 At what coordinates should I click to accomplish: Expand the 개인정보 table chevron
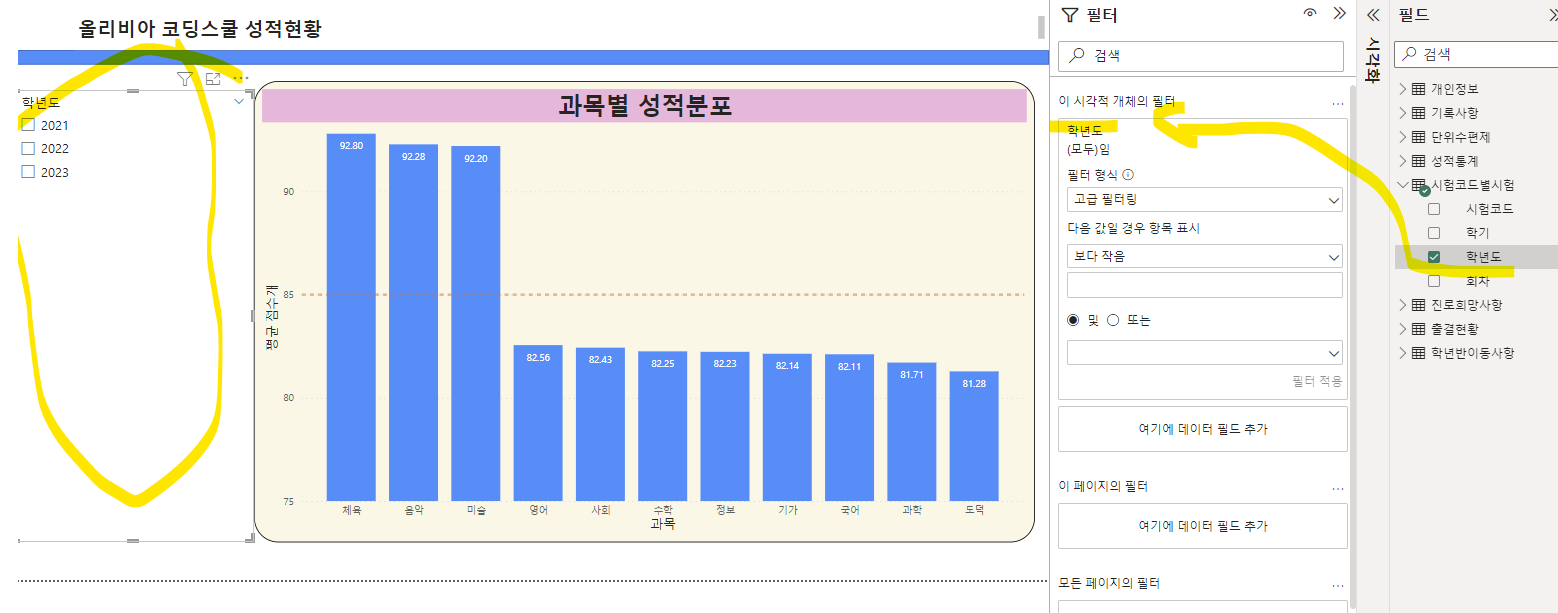(1402, 89)
